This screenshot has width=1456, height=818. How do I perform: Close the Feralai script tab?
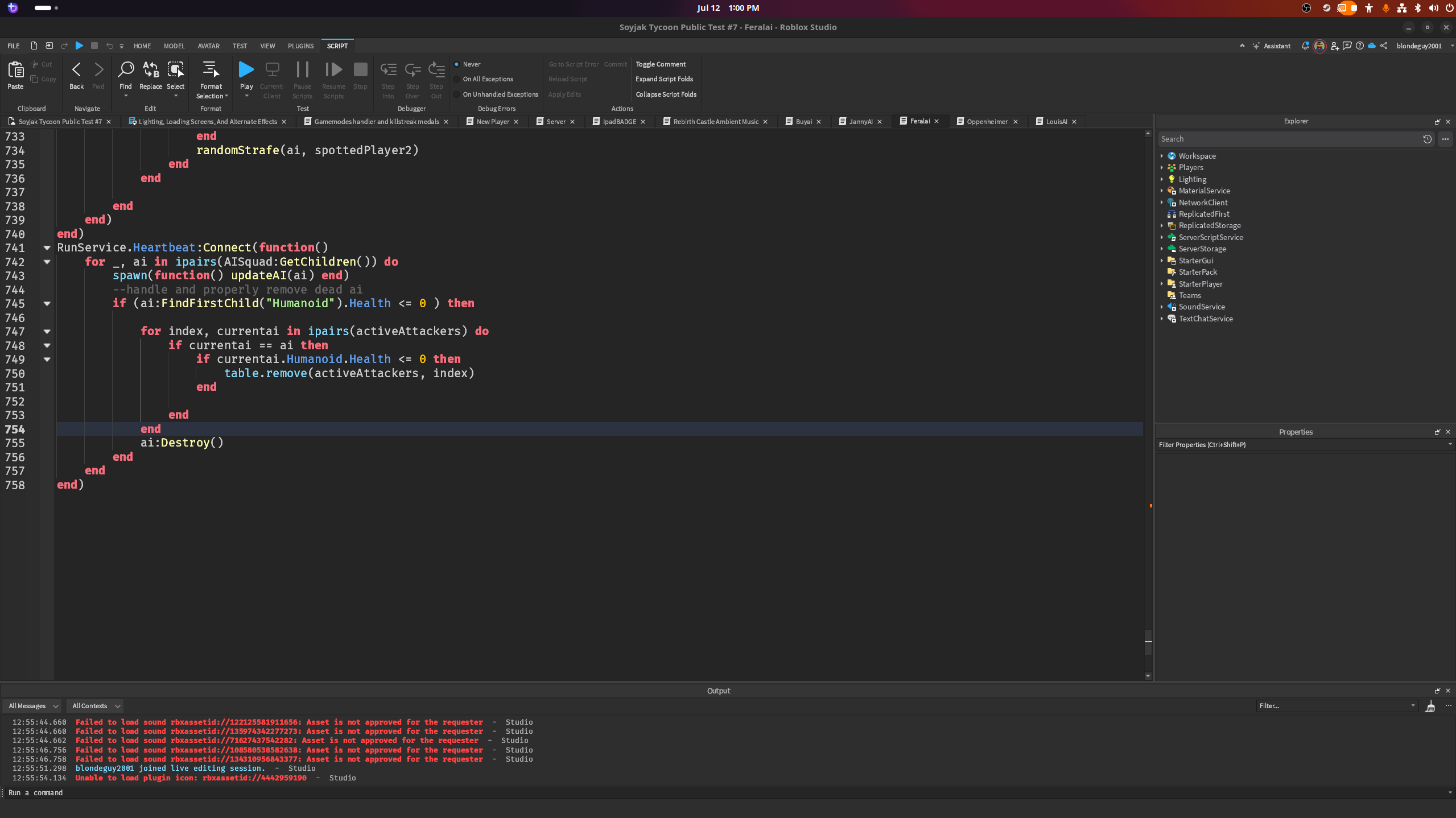point(937,121)
